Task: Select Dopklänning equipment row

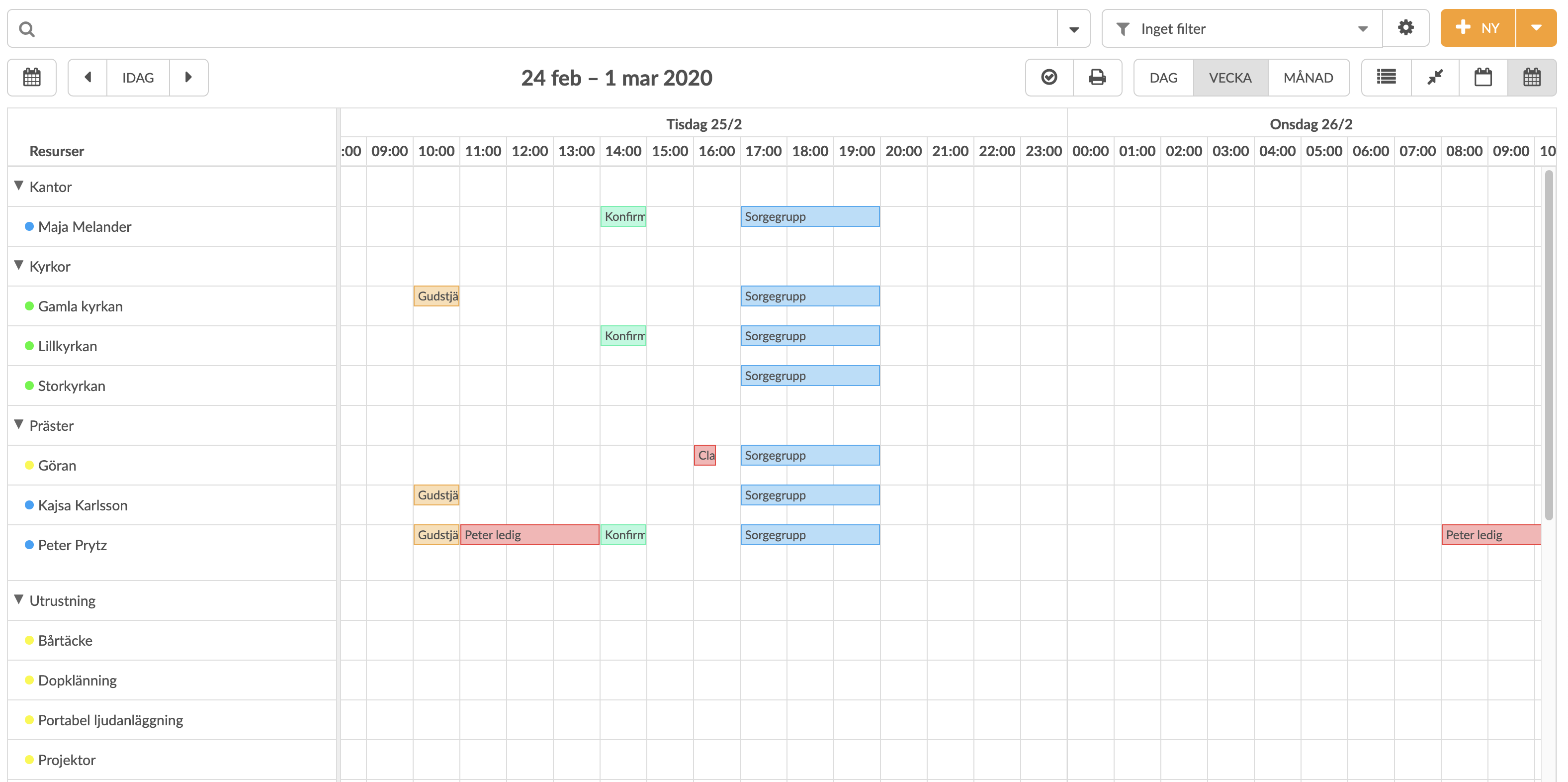Action: (x=172, y=680)
